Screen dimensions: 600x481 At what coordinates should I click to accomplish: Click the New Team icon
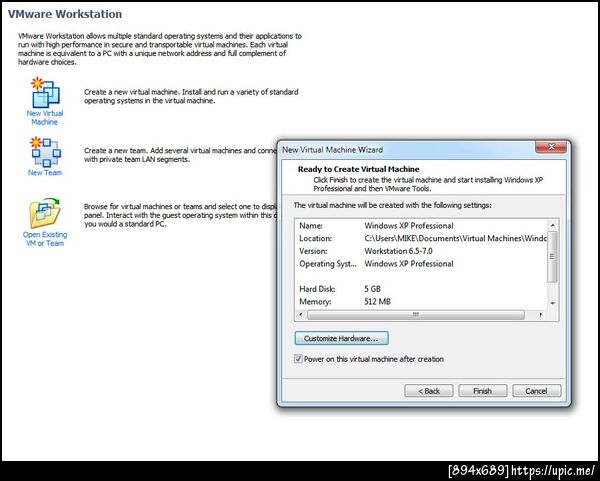(x=46, y=152)
